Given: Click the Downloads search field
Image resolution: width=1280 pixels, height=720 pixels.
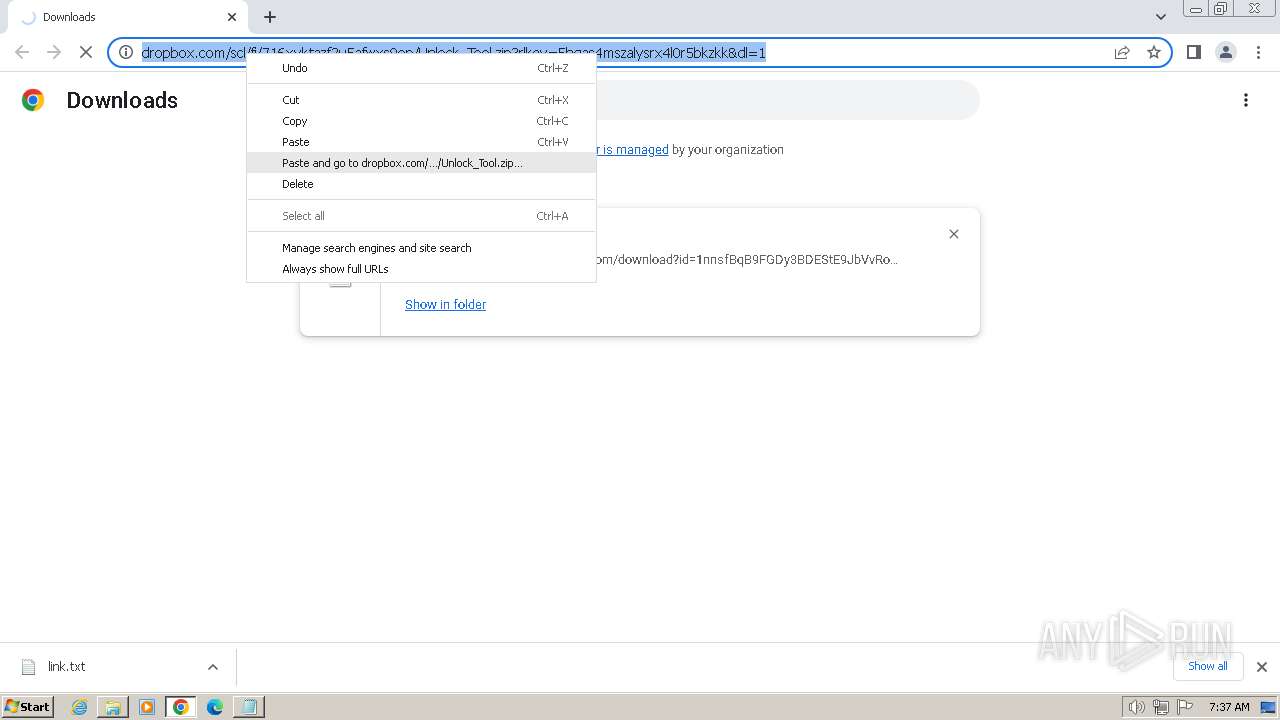Looking at the screenshot, I should point(788,100).
